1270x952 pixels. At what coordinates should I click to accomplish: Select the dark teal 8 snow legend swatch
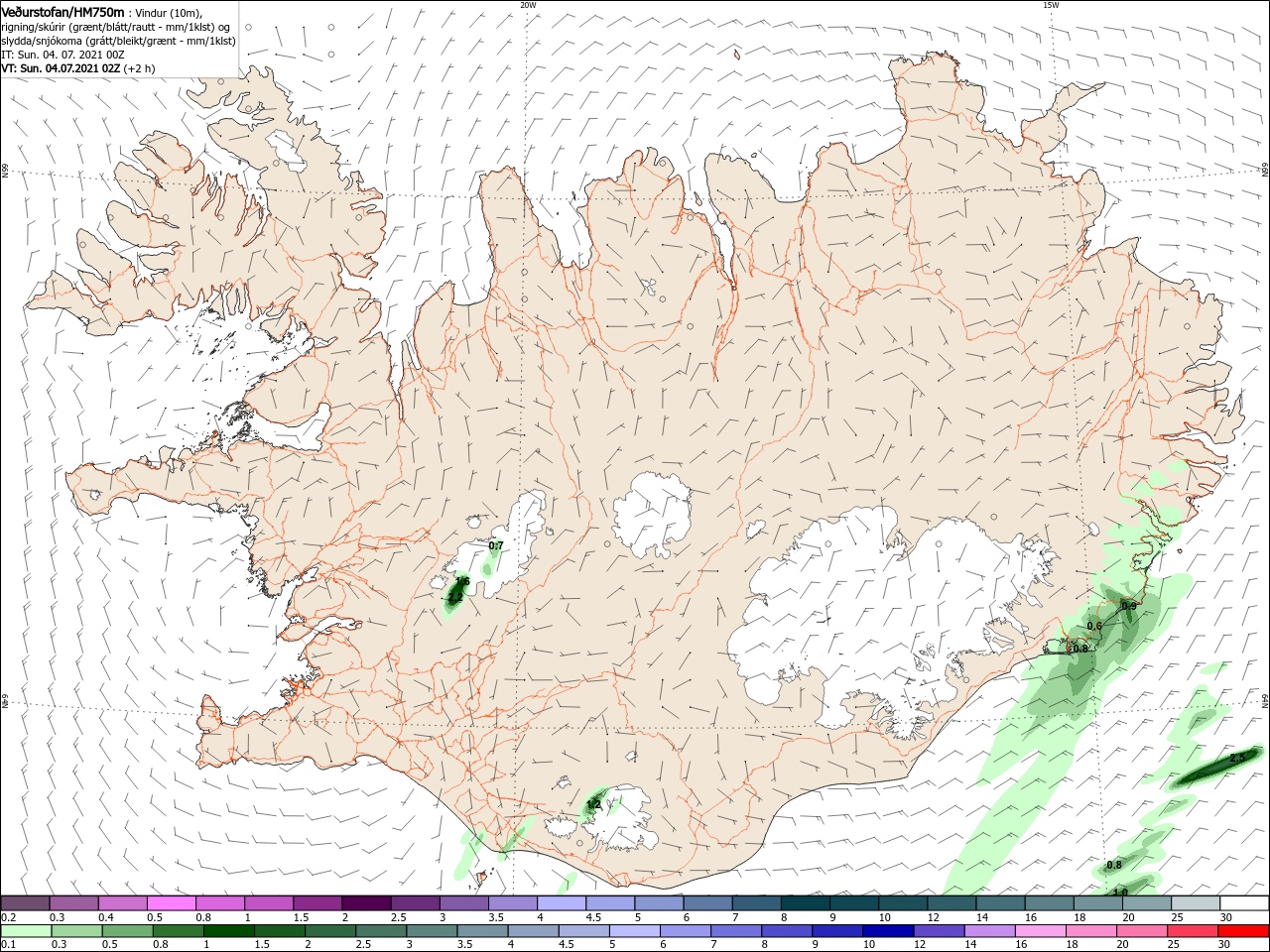806,903
